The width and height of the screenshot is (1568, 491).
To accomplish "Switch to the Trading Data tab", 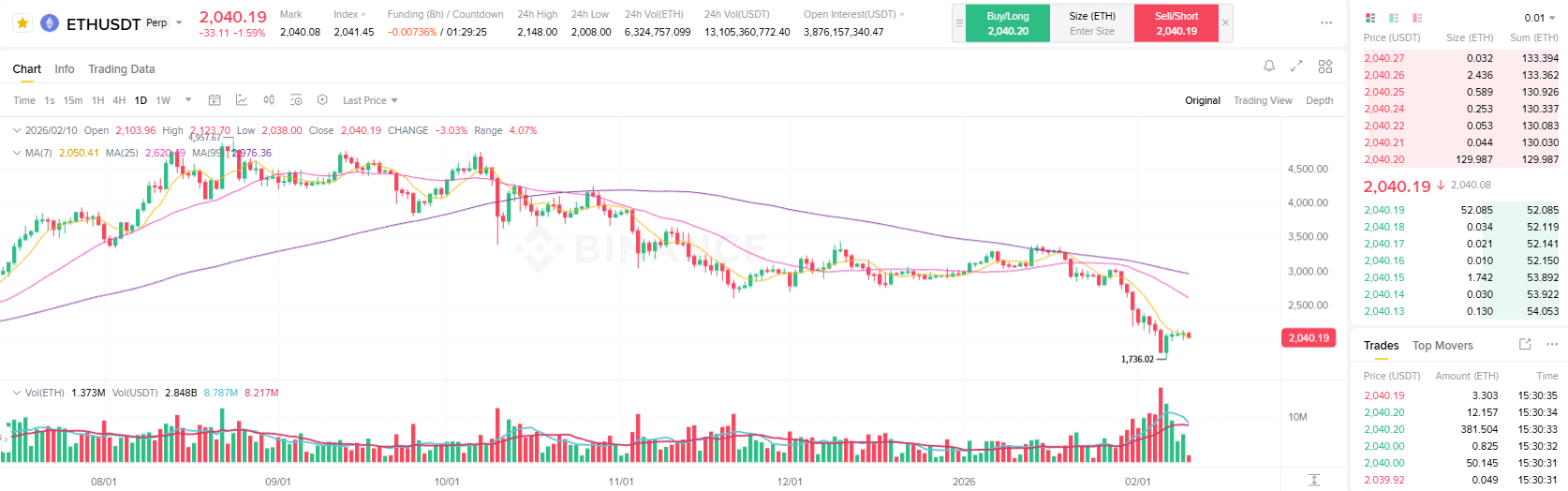I will tap(121, 69).
